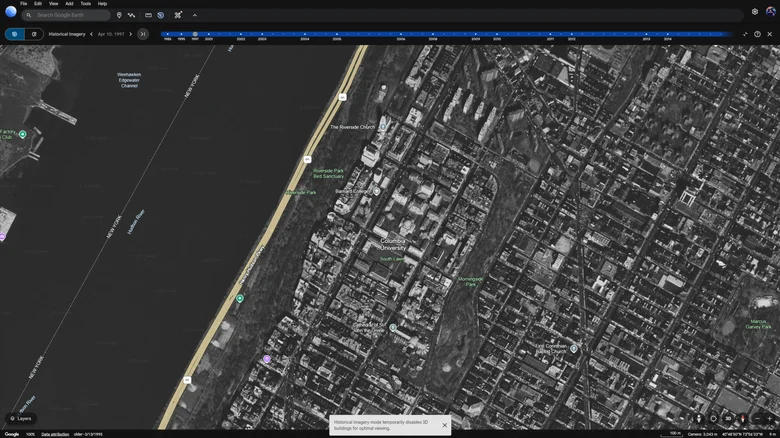Close the historical imagery bar
This screenshot has width=780, height=438.
(770, 34)
